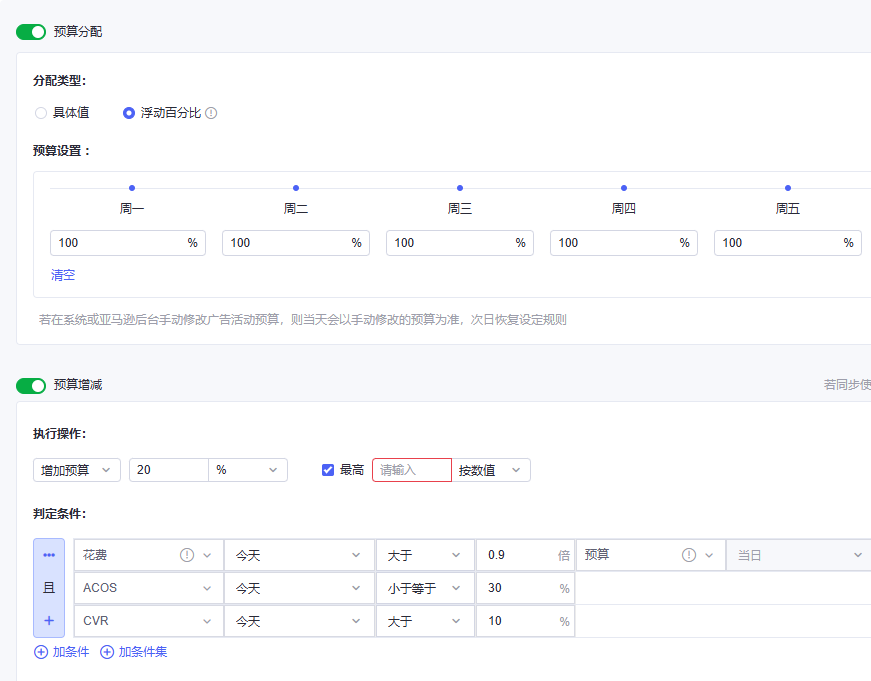Viewport: 871px width, 681px height.
Task: Click the three-dots icon in condition group
Action: click(49, 555)
